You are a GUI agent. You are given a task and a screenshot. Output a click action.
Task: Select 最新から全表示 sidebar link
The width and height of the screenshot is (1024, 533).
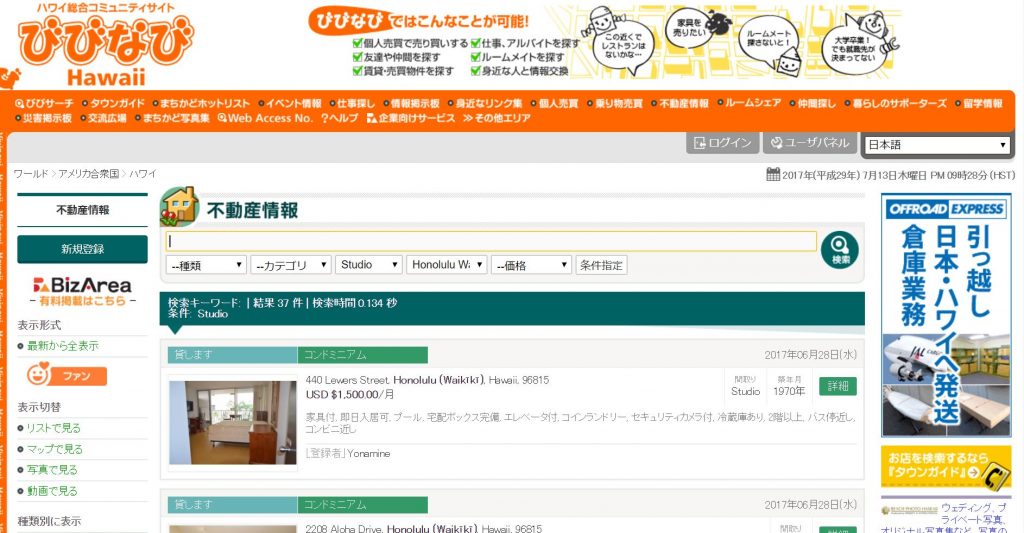[x=63, y=346]
